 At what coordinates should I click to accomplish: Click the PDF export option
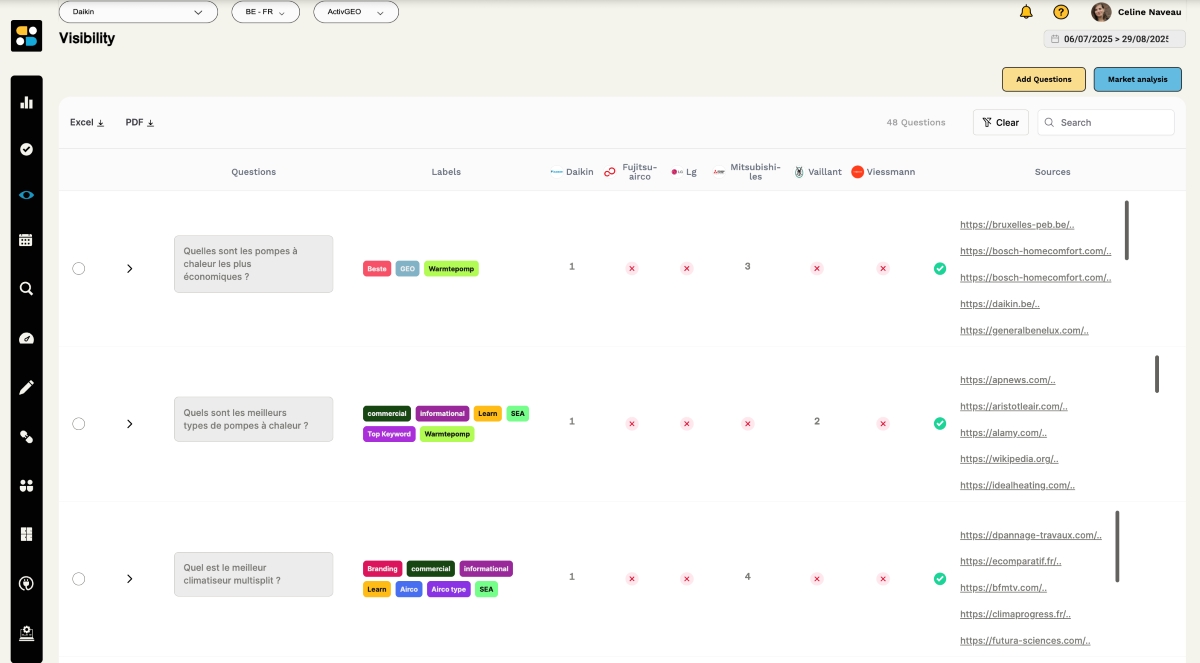(x=140, y=123)
